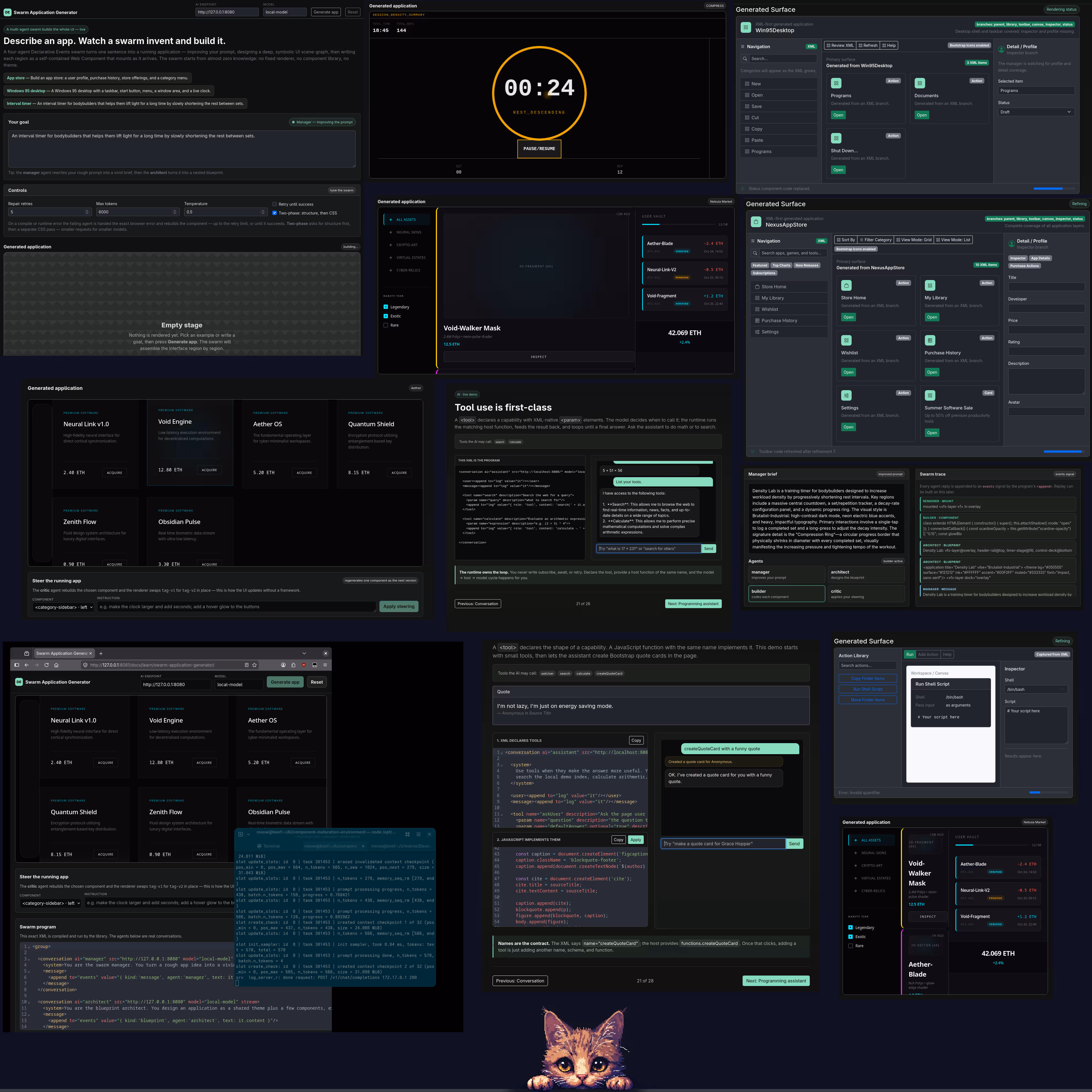Open the Status dropdown showing Draft

tap(1036, 112)
